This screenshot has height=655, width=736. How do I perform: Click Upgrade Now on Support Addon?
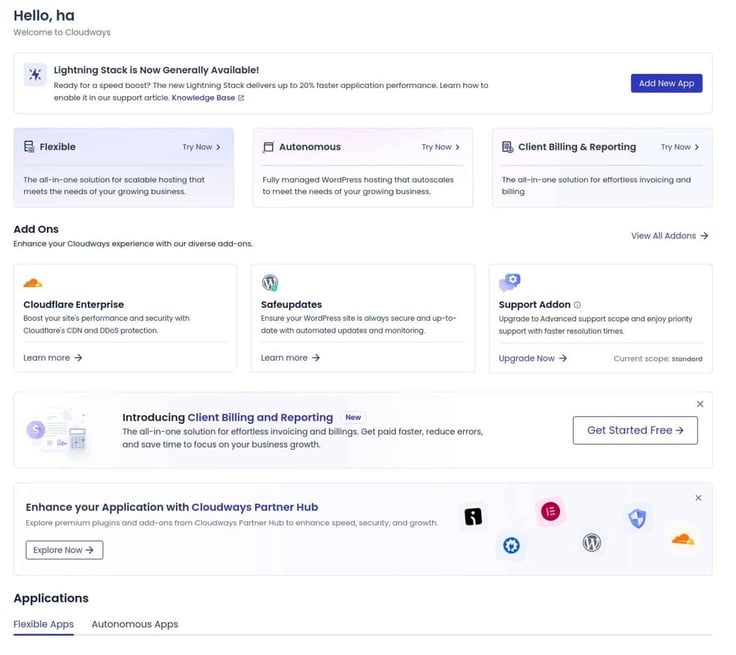[533, 359]
